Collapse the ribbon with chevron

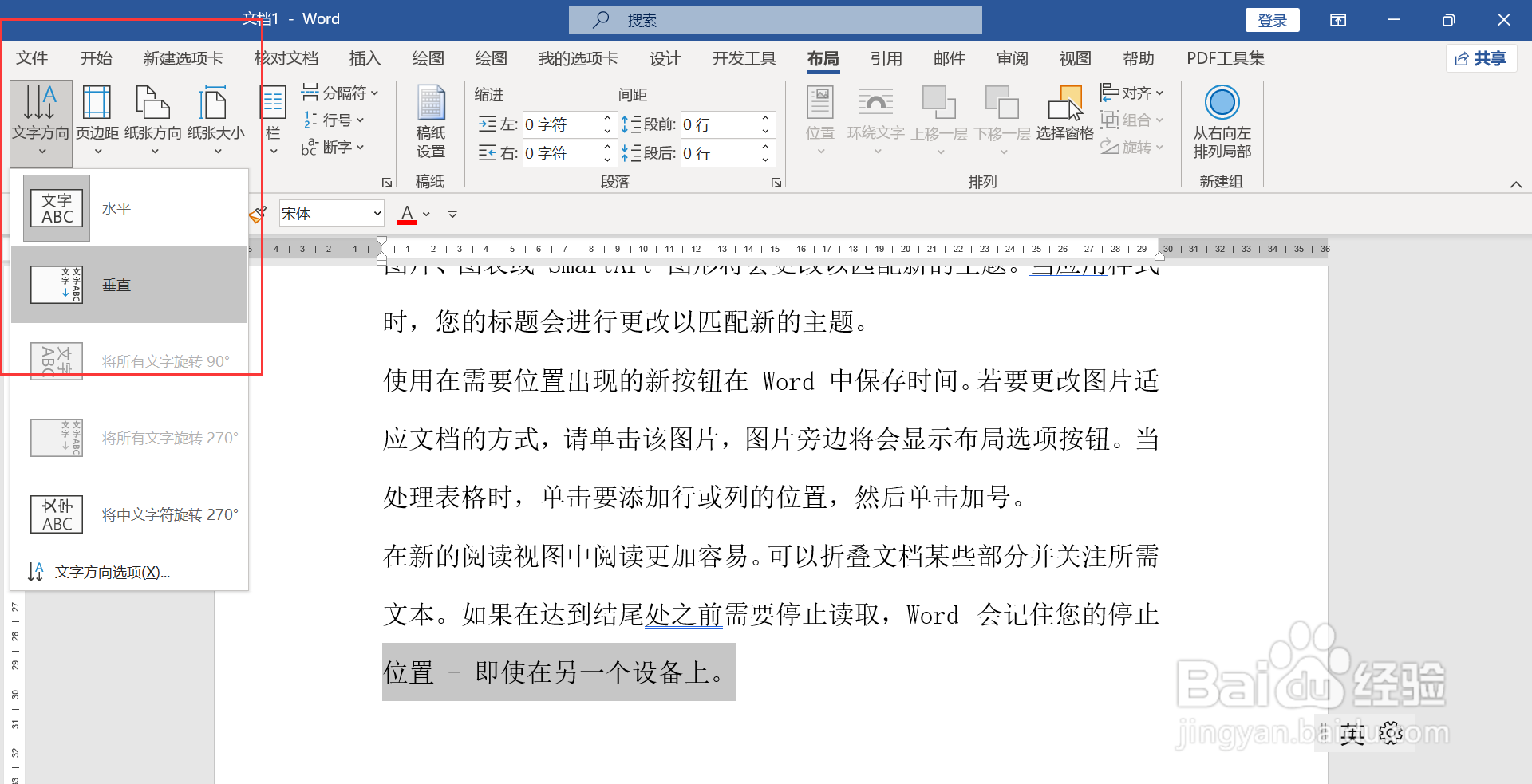(x=1516, y=184)
